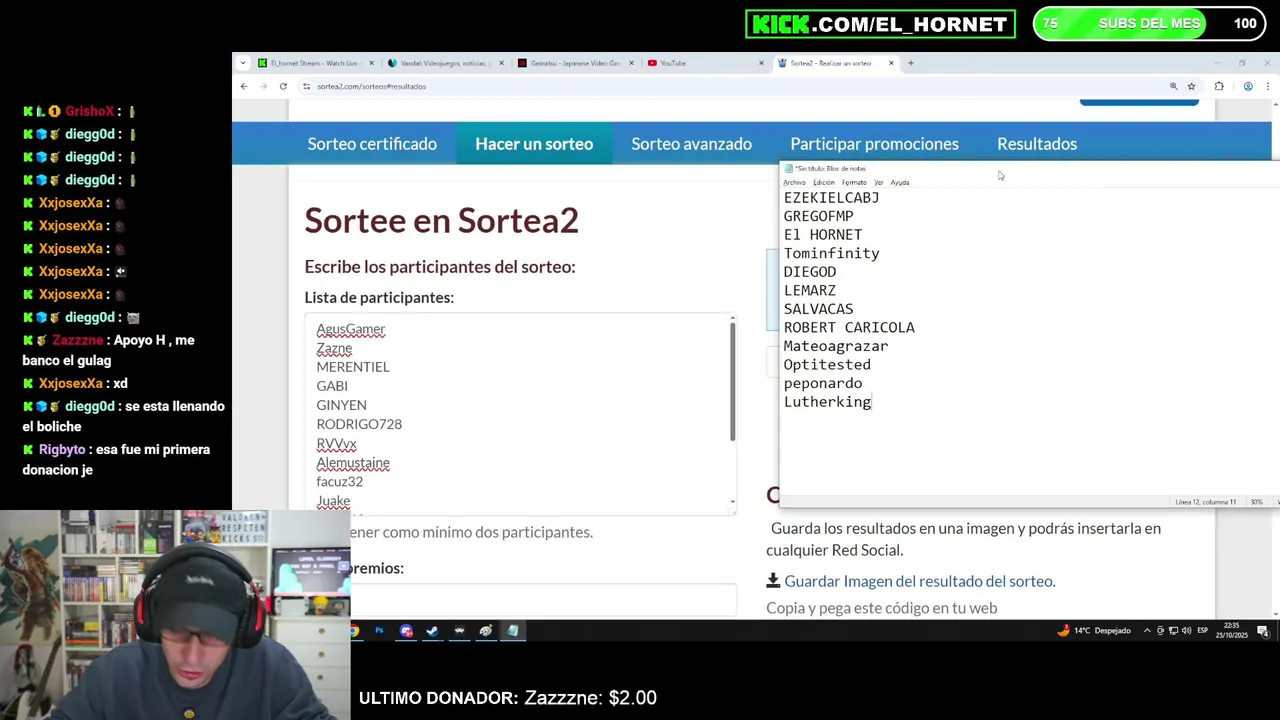Open the tab search dropdown arrow
The height and width of the screenshot is (720, 1280).
click(x=242, y=63)
